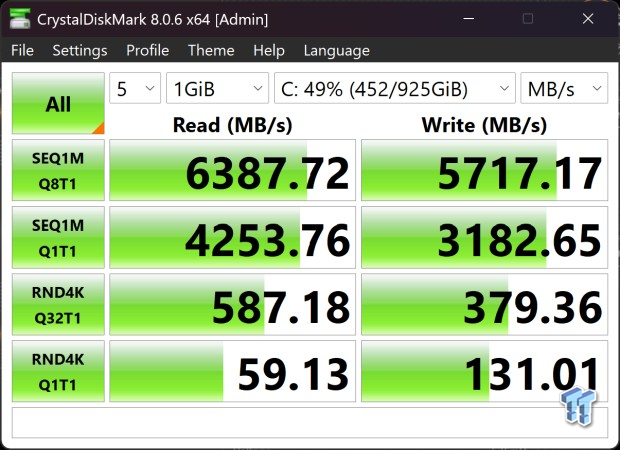Click the CrystalDiskMark app icon in title bar
This screenshot has width=620, height=450.
(x=20, y=19)
